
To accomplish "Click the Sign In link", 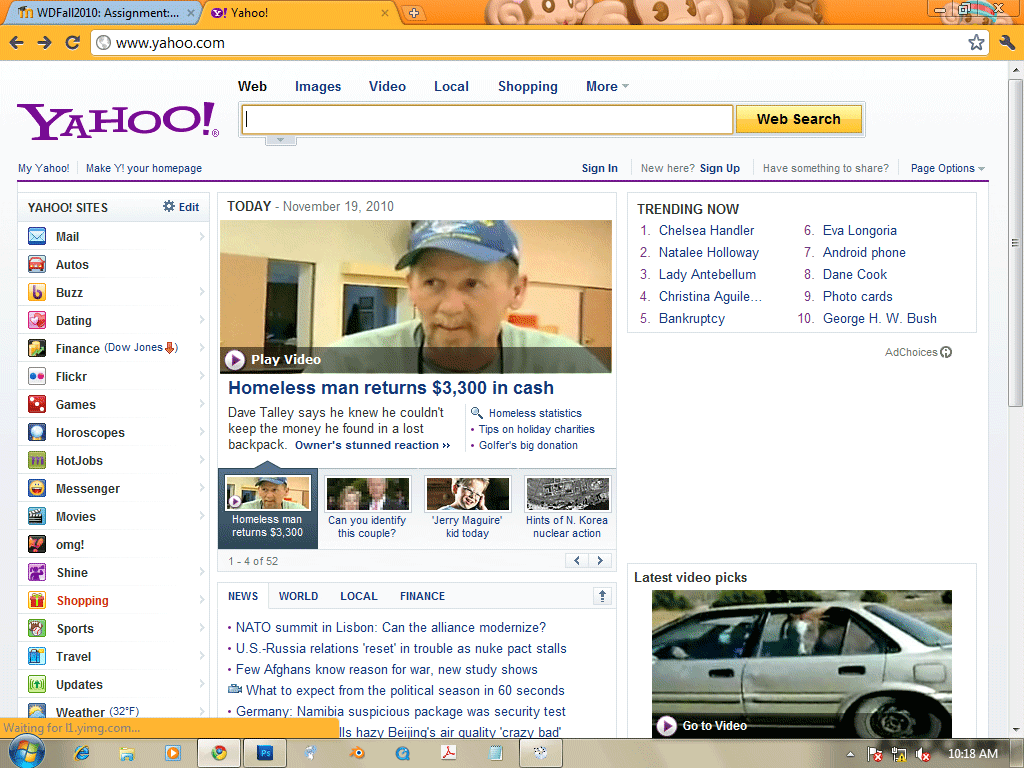I will pyautogui.click(x=599, y=168).
